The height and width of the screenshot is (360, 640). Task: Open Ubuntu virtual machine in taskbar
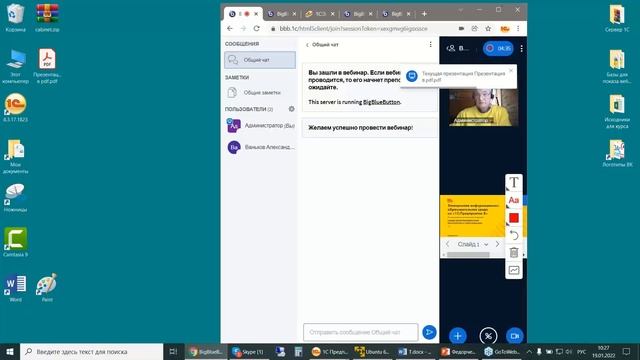[x=371, y=351]
